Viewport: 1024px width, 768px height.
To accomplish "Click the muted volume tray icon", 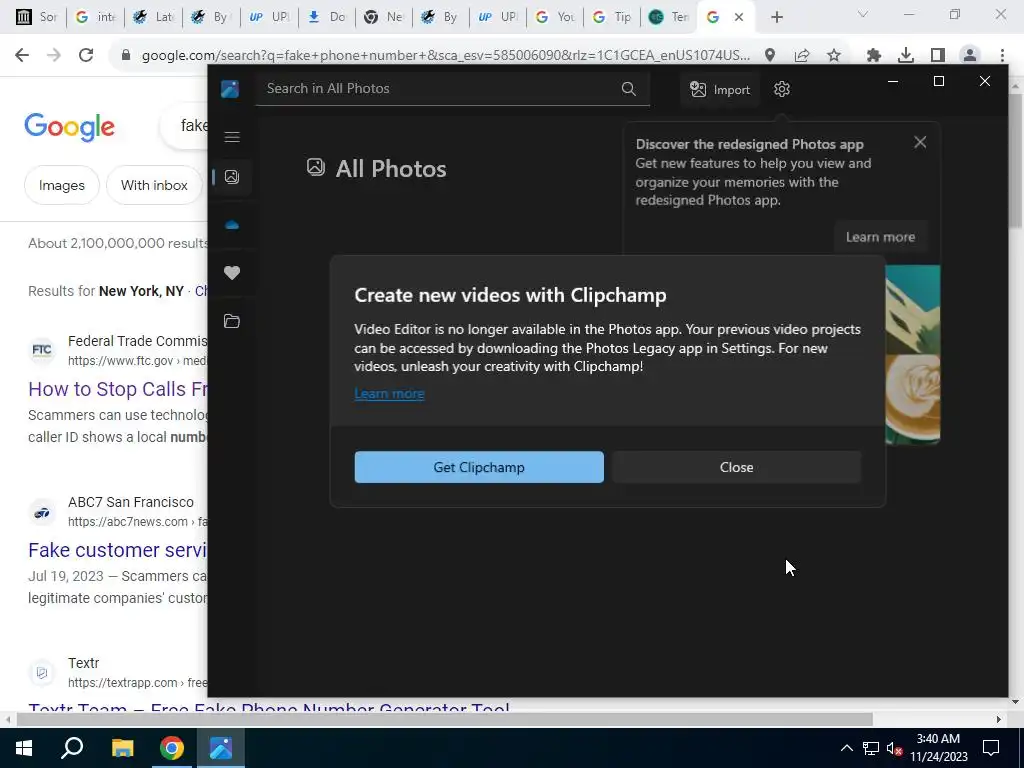I will 895,748.
